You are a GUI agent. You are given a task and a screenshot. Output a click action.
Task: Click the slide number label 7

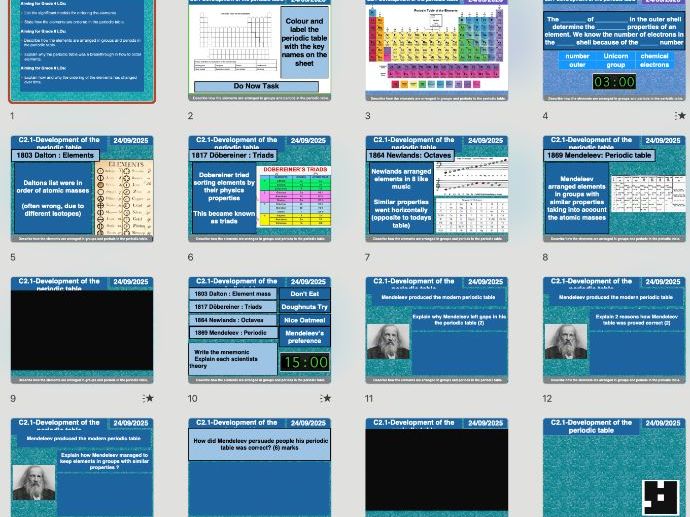coord(367,257)
